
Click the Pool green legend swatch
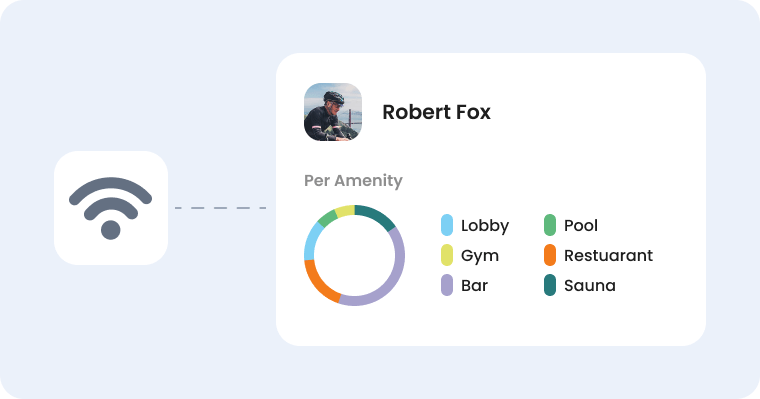coord(550,225)
